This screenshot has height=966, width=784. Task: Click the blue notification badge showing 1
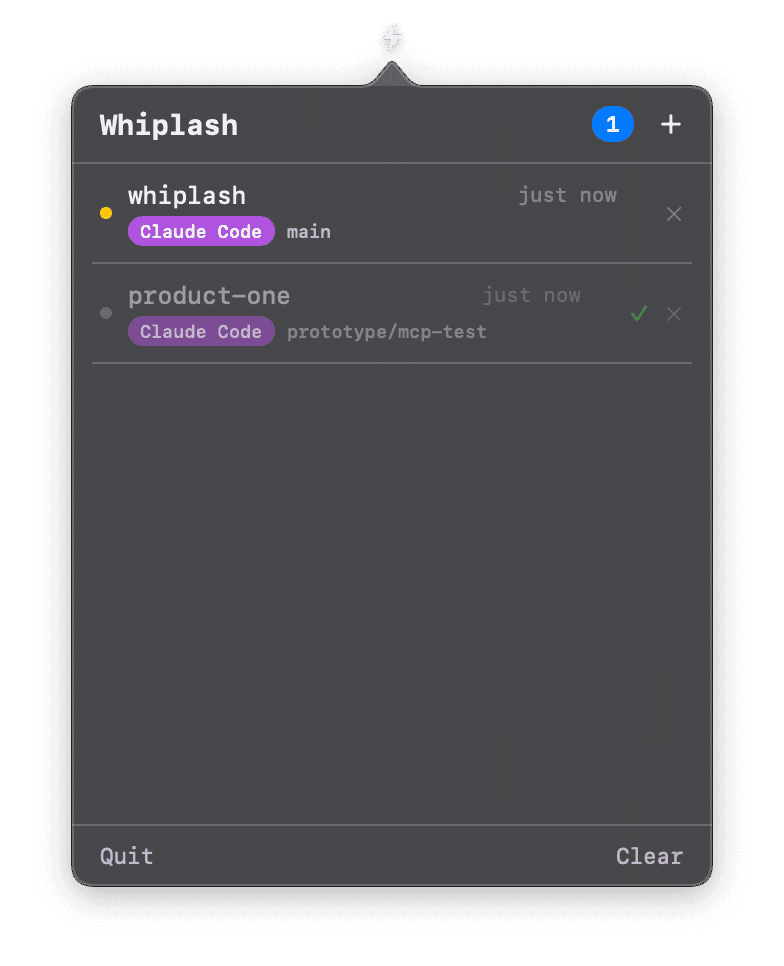click(613, 124)
